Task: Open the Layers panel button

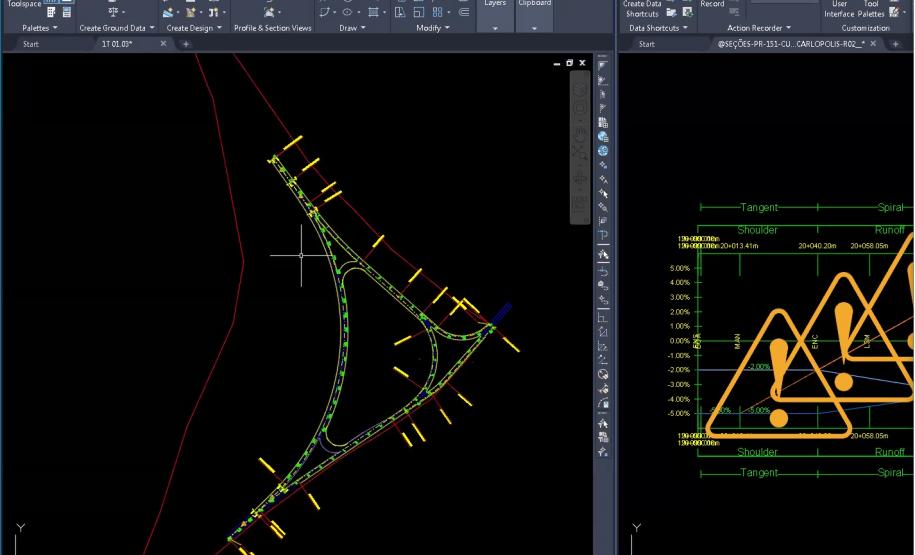Action: [495, 16]
